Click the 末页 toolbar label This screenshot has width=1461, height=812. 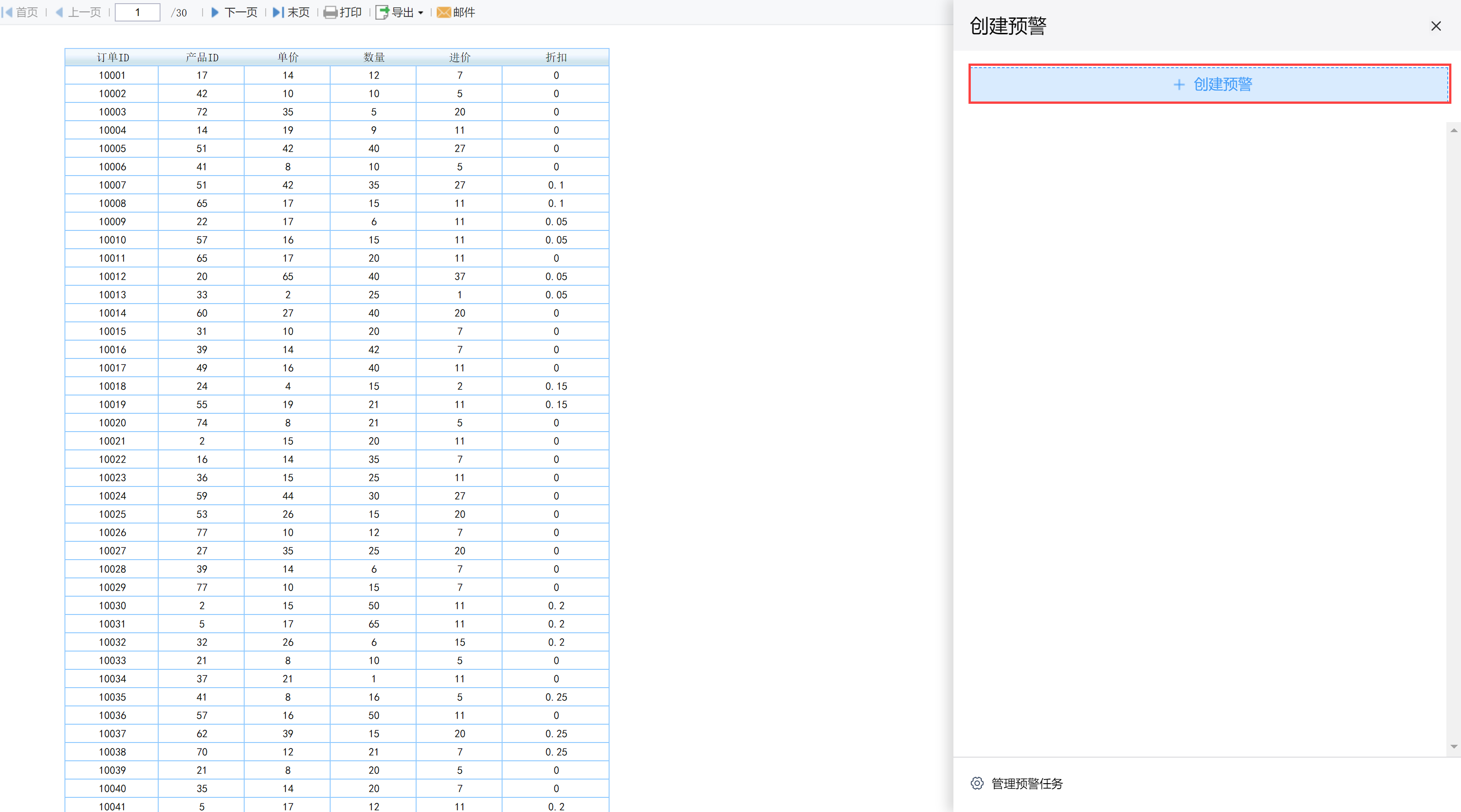[298, 12]
